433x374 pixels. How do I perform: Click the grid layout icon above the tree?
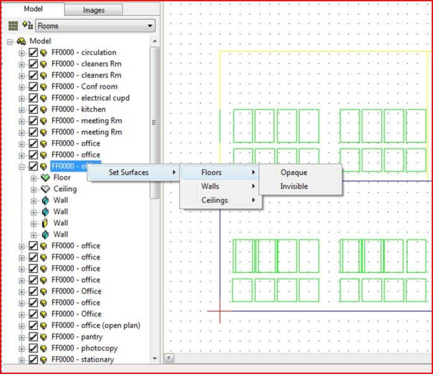[13, 26]
